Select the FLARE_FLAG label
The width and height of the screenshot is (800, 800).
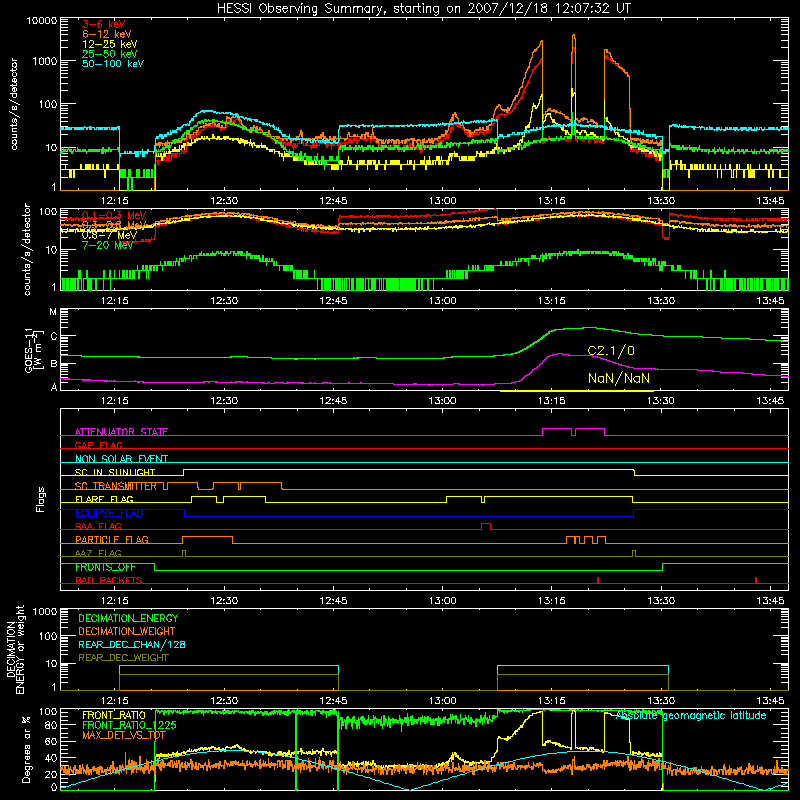[x=104, y=499]
